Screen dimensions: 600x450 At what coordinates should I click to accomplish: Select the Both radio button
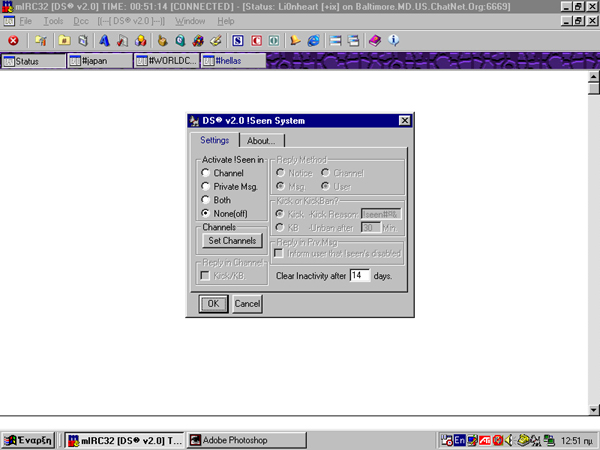[x=205, y=200]
